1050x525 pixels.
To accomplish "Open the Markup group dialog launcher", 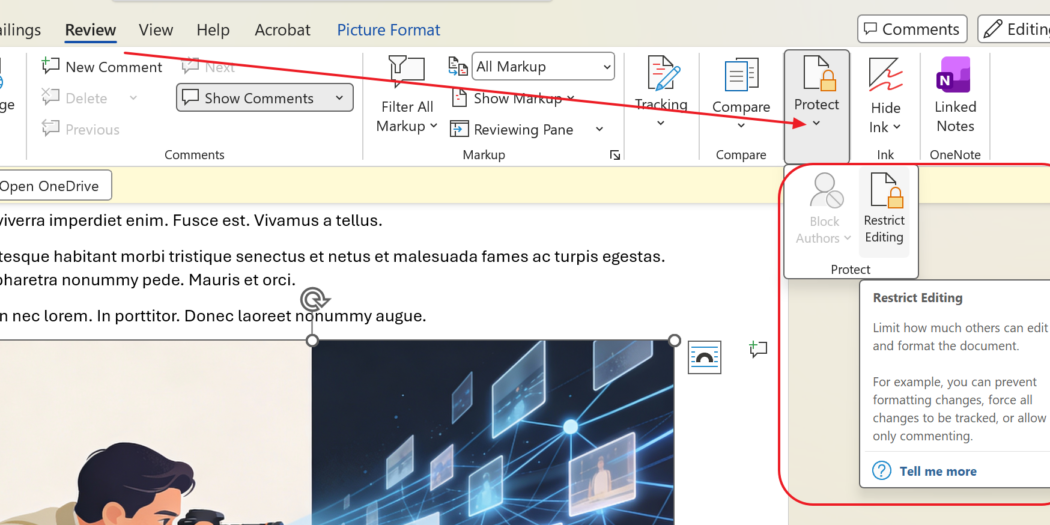I will [615, 155].
